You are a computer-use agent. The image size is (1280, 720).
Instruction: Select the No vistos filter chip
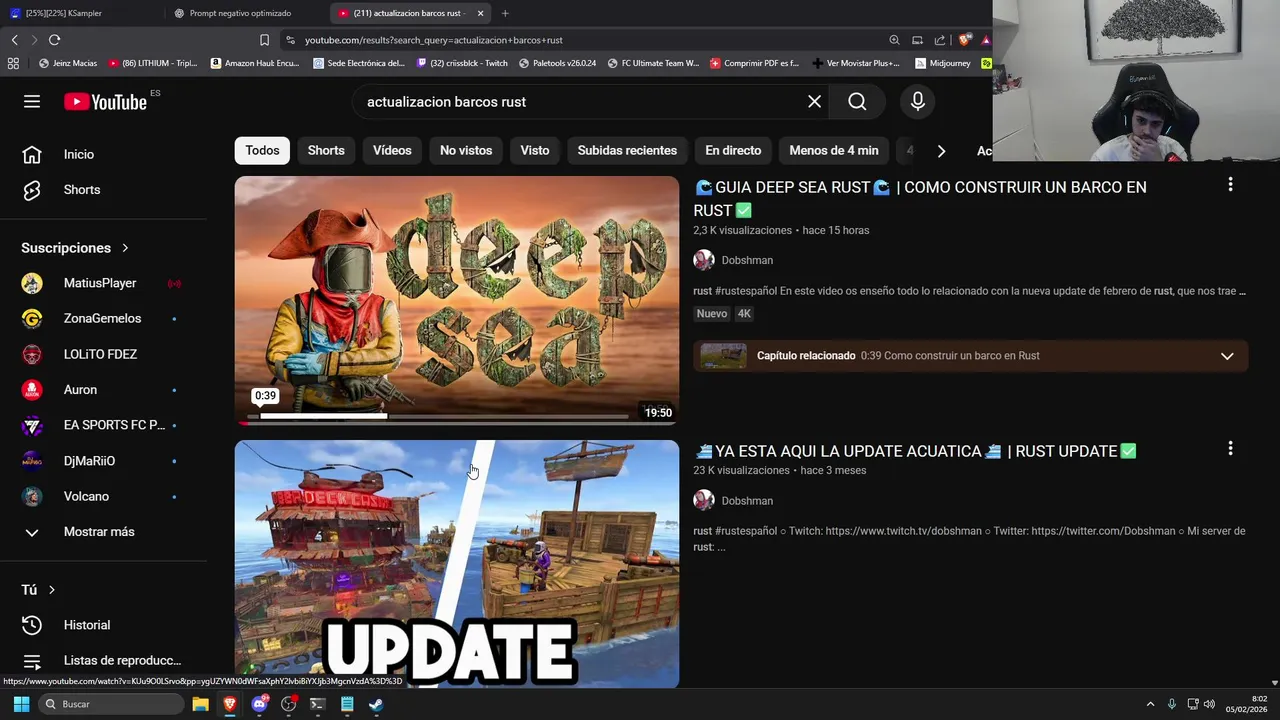466,150
